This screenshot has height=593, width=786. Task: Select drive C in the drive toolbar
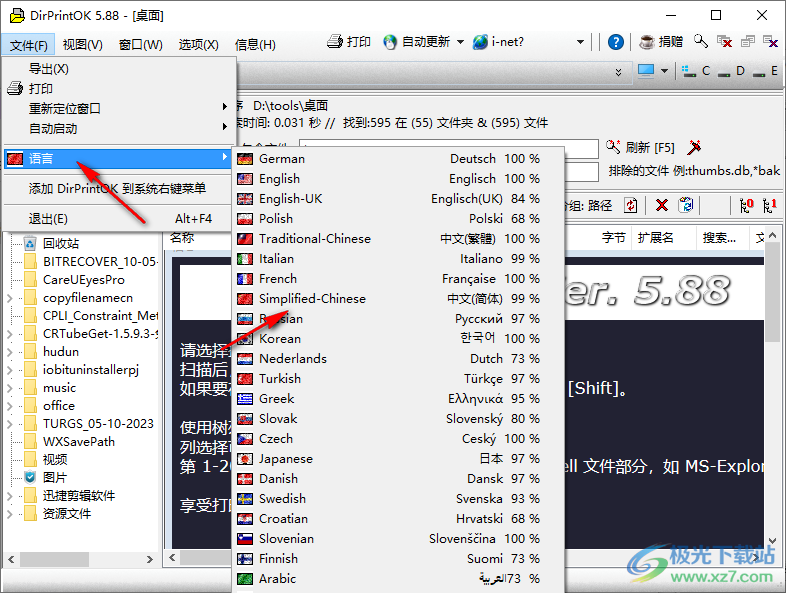click(696, 71)
